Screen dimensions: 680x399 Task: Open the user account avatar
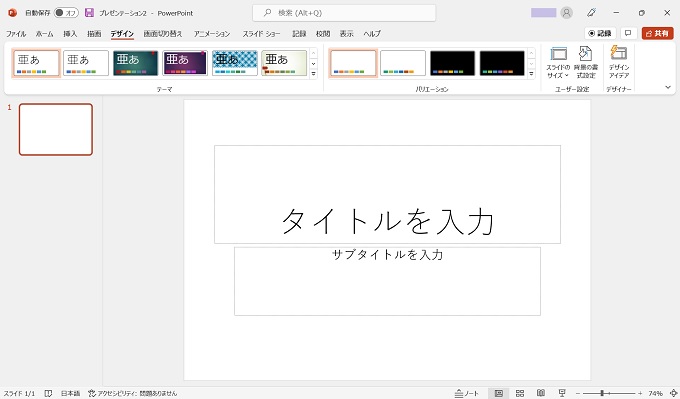[566, 13]
